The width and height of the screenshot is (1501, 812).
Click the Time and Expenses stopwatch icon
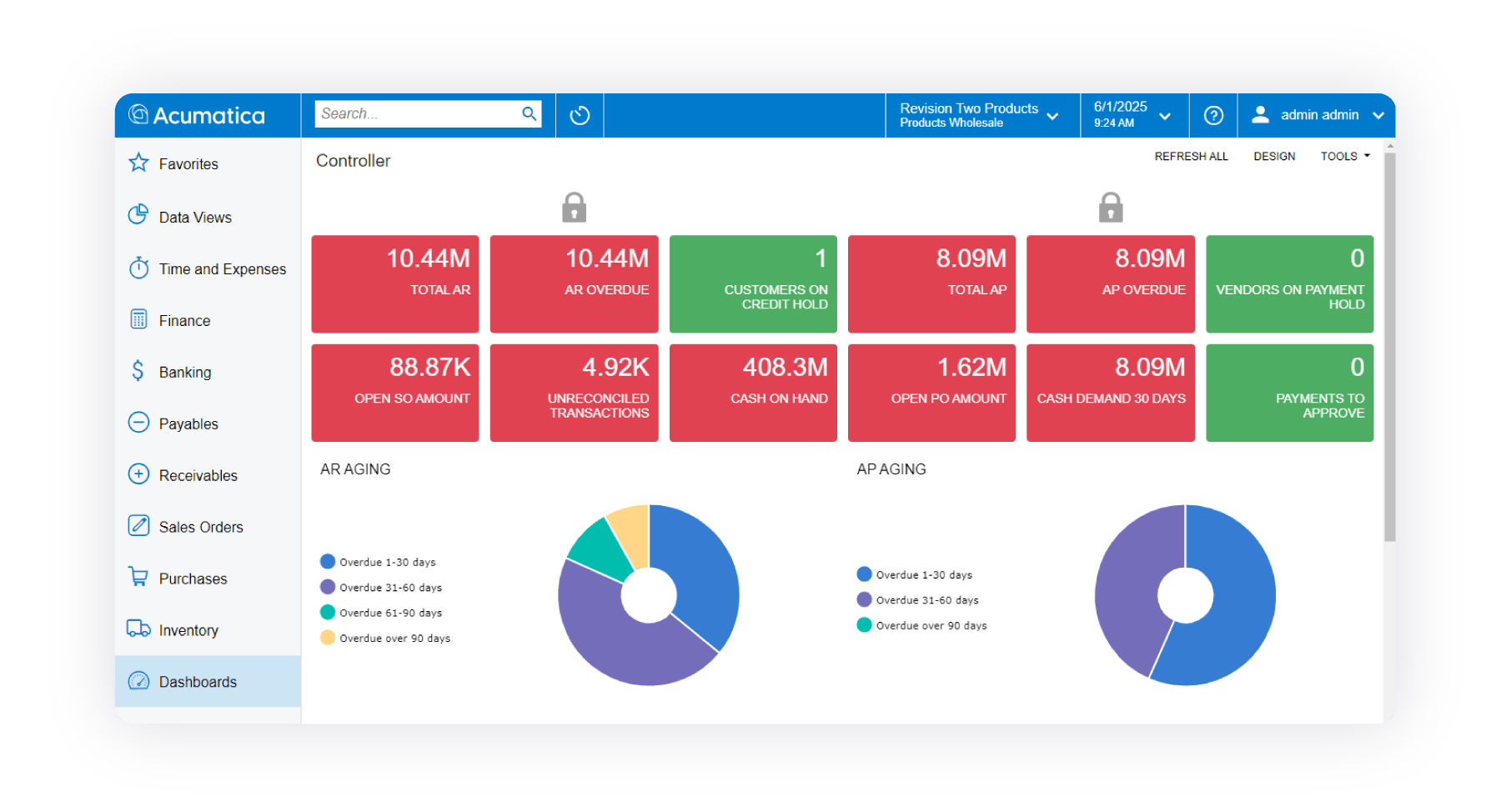[138, 268]
